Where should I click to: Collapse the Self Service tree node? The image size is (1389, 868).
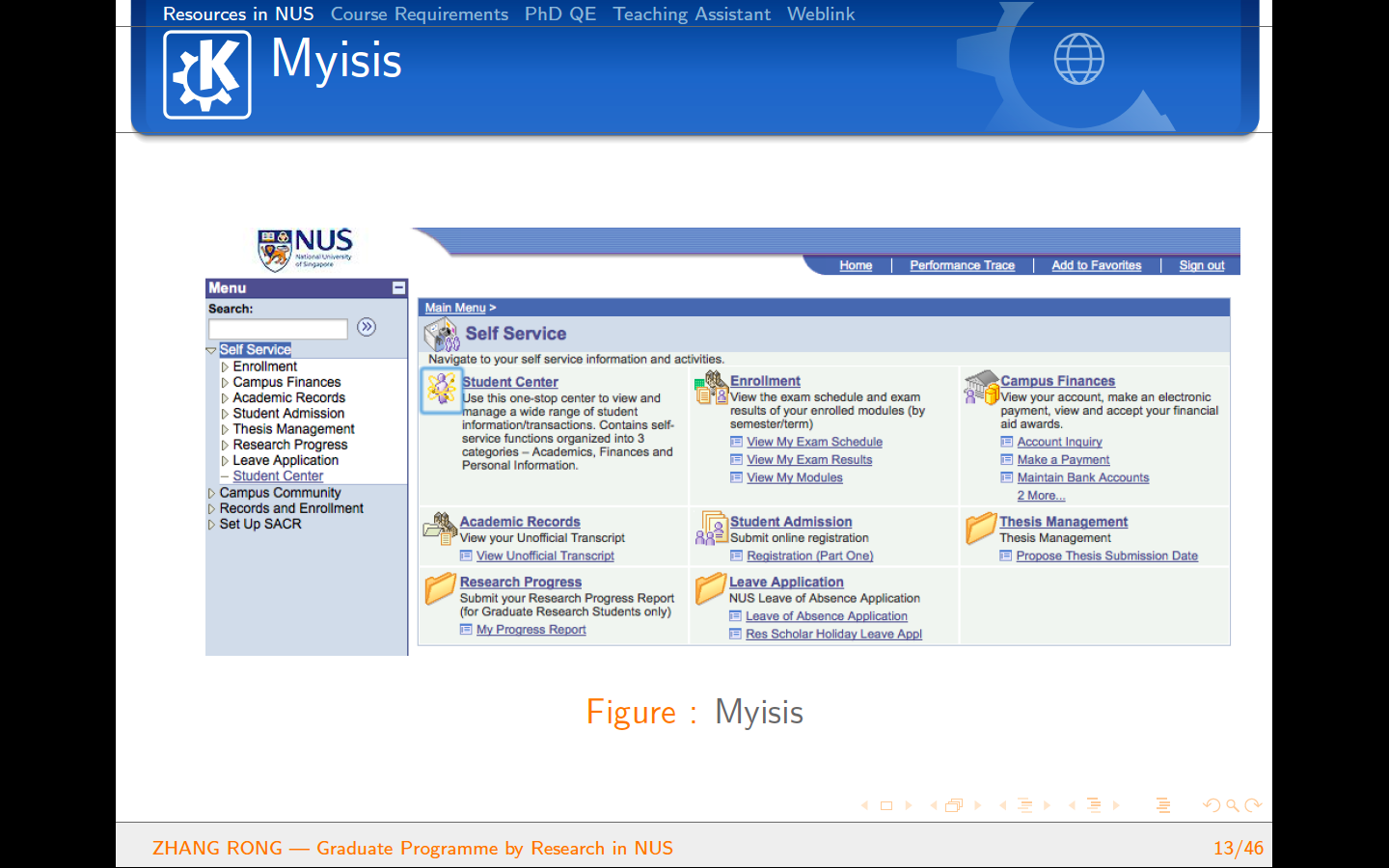pyautogui.click(x=211, y=350)
